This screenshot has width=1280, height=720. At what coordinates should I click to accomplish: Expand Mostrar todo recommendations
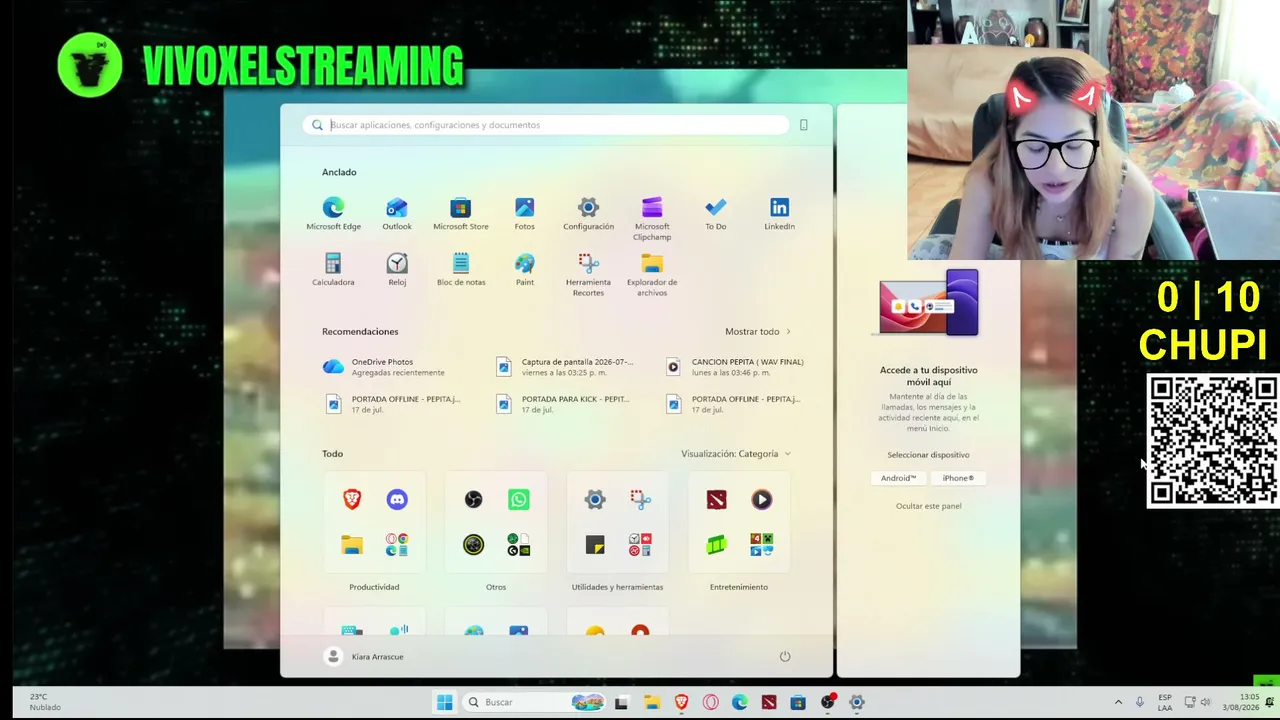coord(758,331)
